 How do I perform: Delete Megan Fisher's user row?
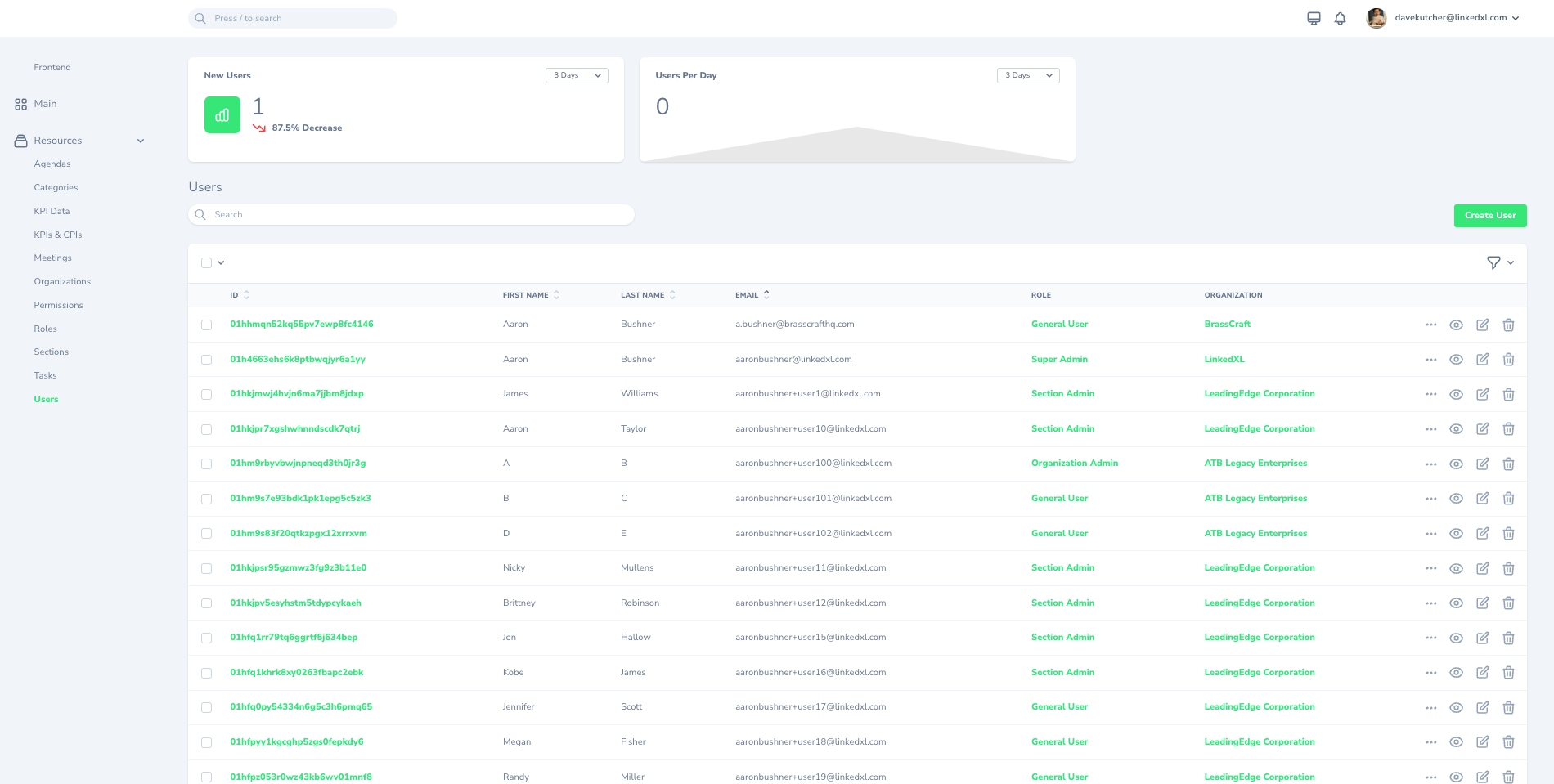(1508, 742)
